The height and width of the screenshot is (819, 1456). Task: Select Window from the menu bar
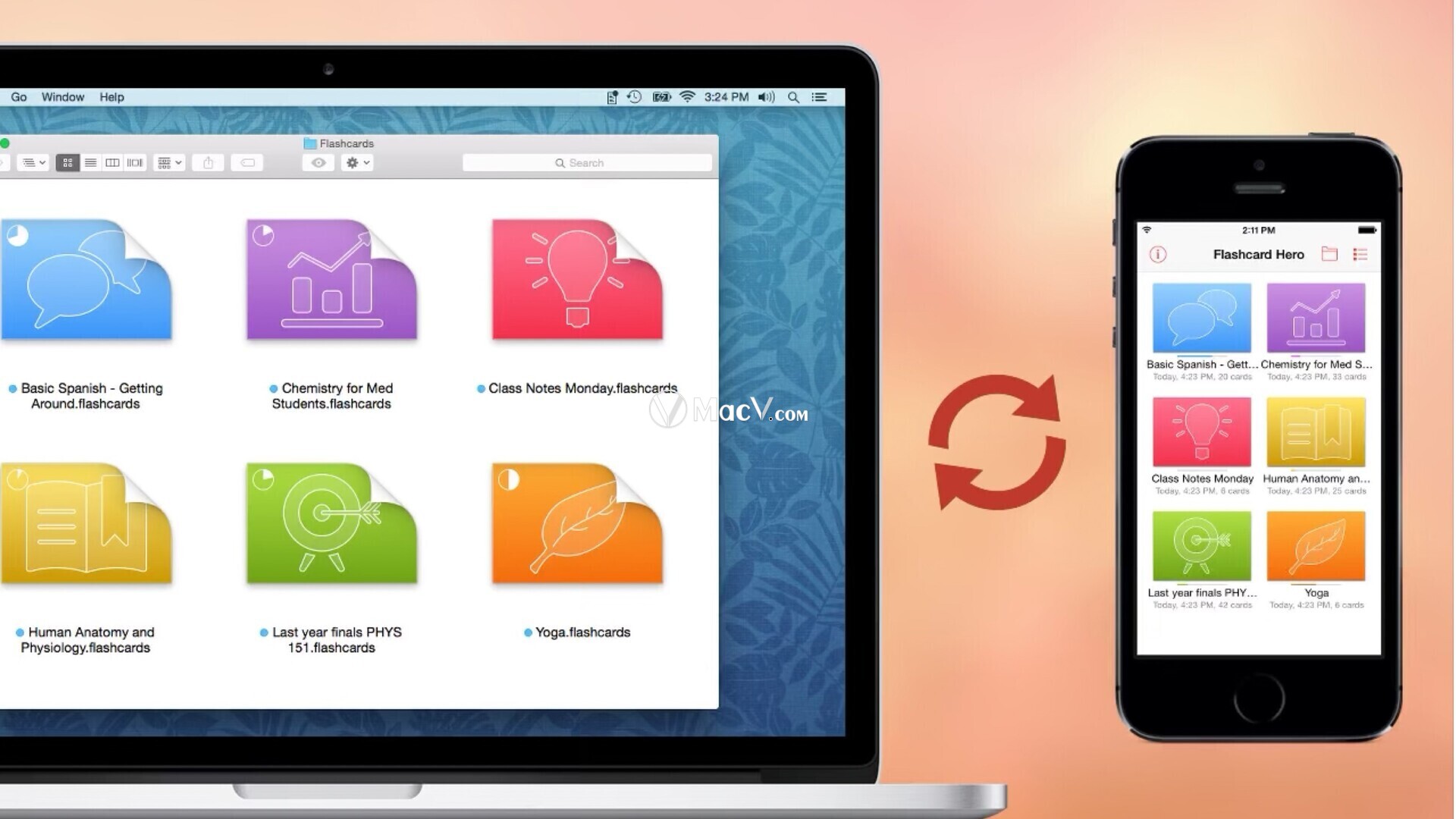62,97
